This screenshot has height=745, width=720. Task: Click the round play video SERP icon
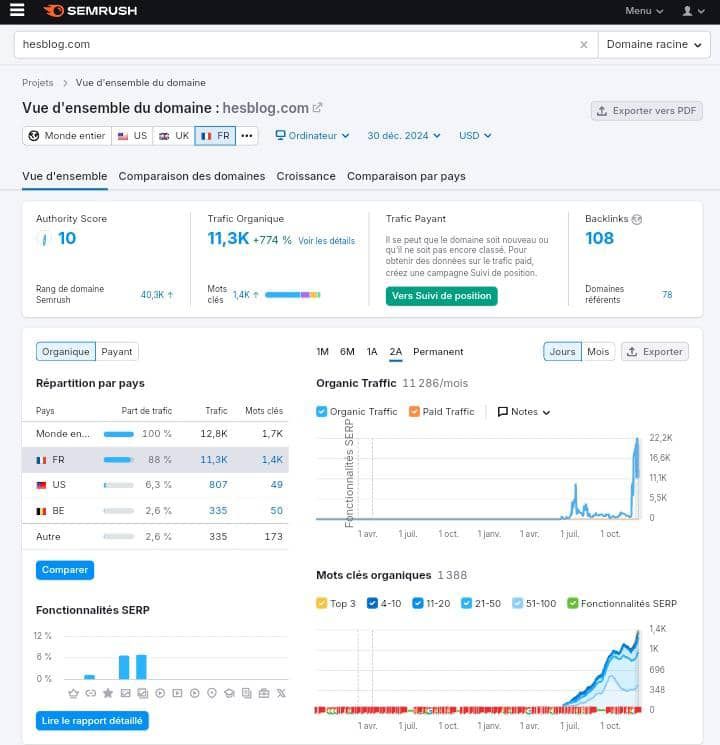(160, 693)
